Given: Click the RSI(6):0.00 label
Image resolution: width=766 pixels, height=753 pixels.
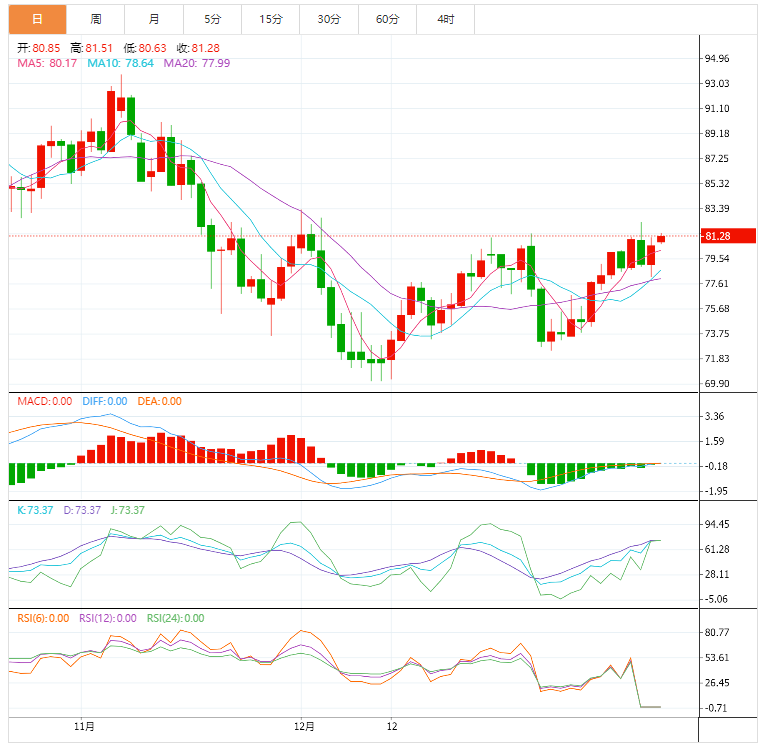Looking at the screenshot, I should tap(43, 618).
